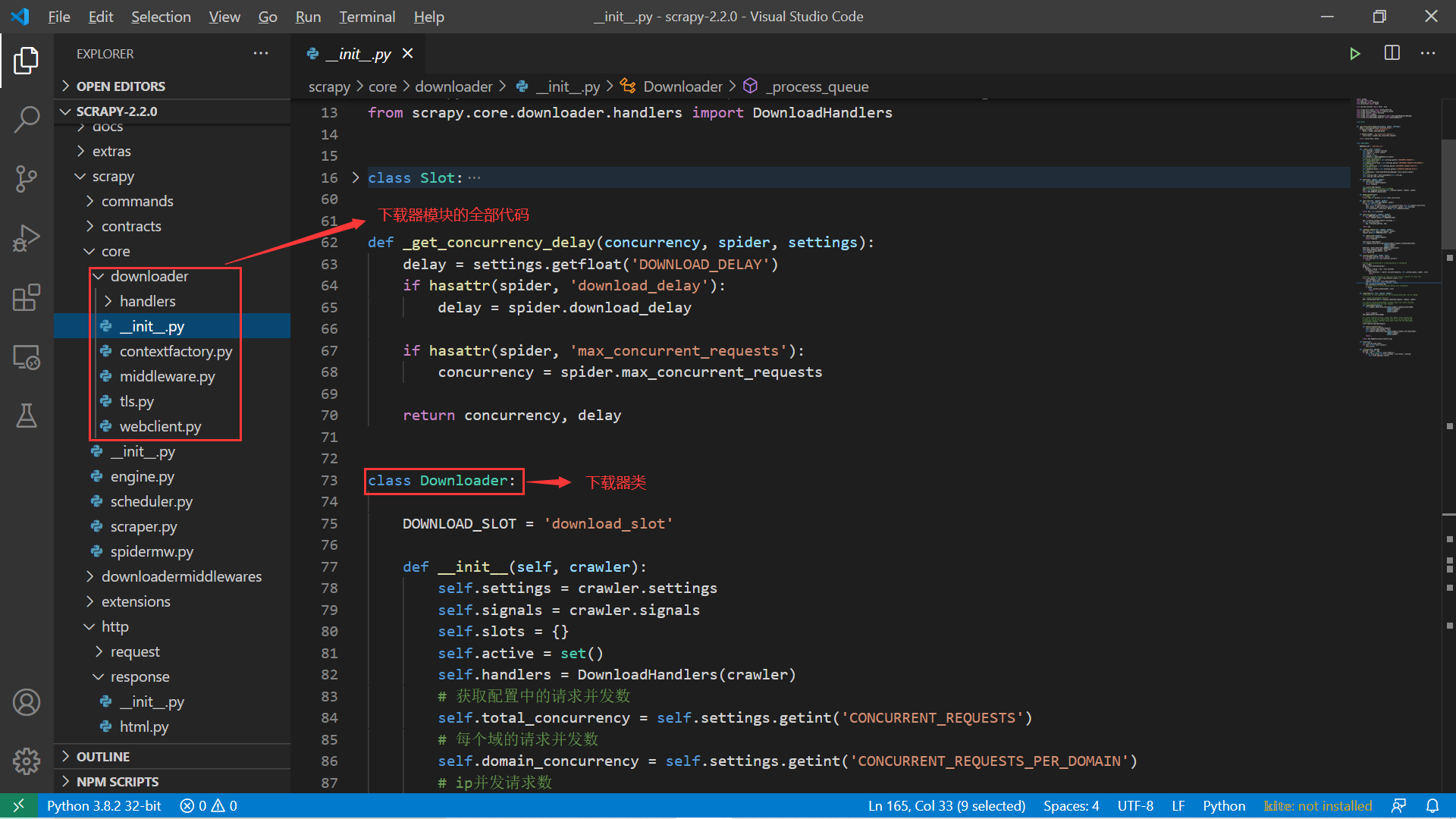Viewport: 1456px width, 819px height.
Task: Click the _process_queue breadcrumb
Action: click(817, 86)
